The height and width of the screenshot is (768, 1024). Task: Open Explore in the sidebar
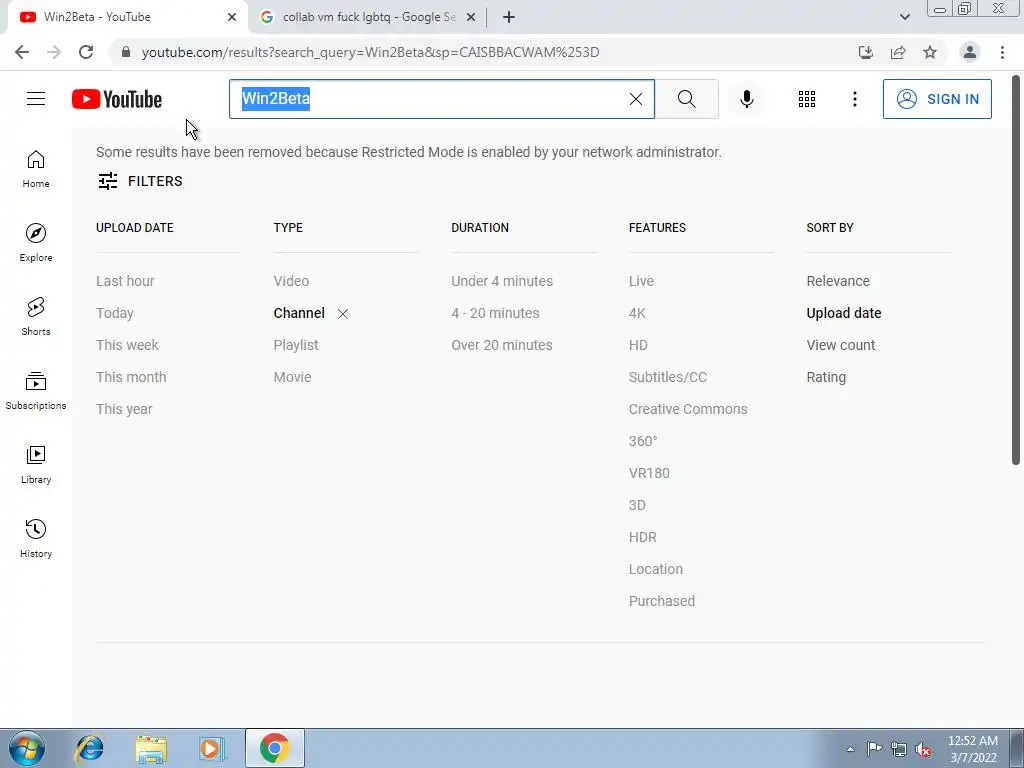(36, 243)
